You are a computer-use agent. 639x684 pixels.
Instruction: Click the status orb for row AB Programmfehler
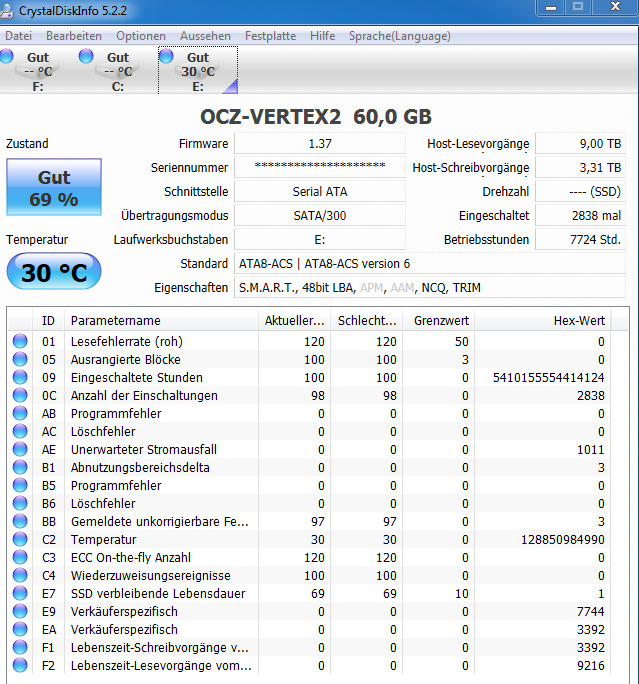pyautogui.click(x=20, y=413)
